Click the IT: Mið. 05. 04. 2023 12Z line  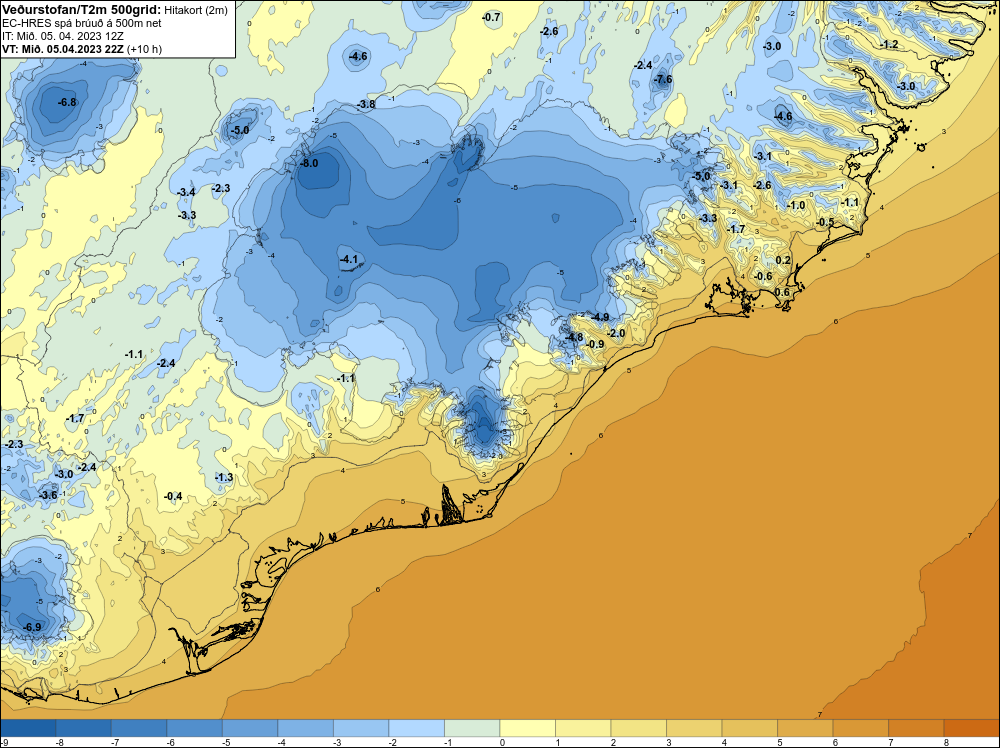65,36
